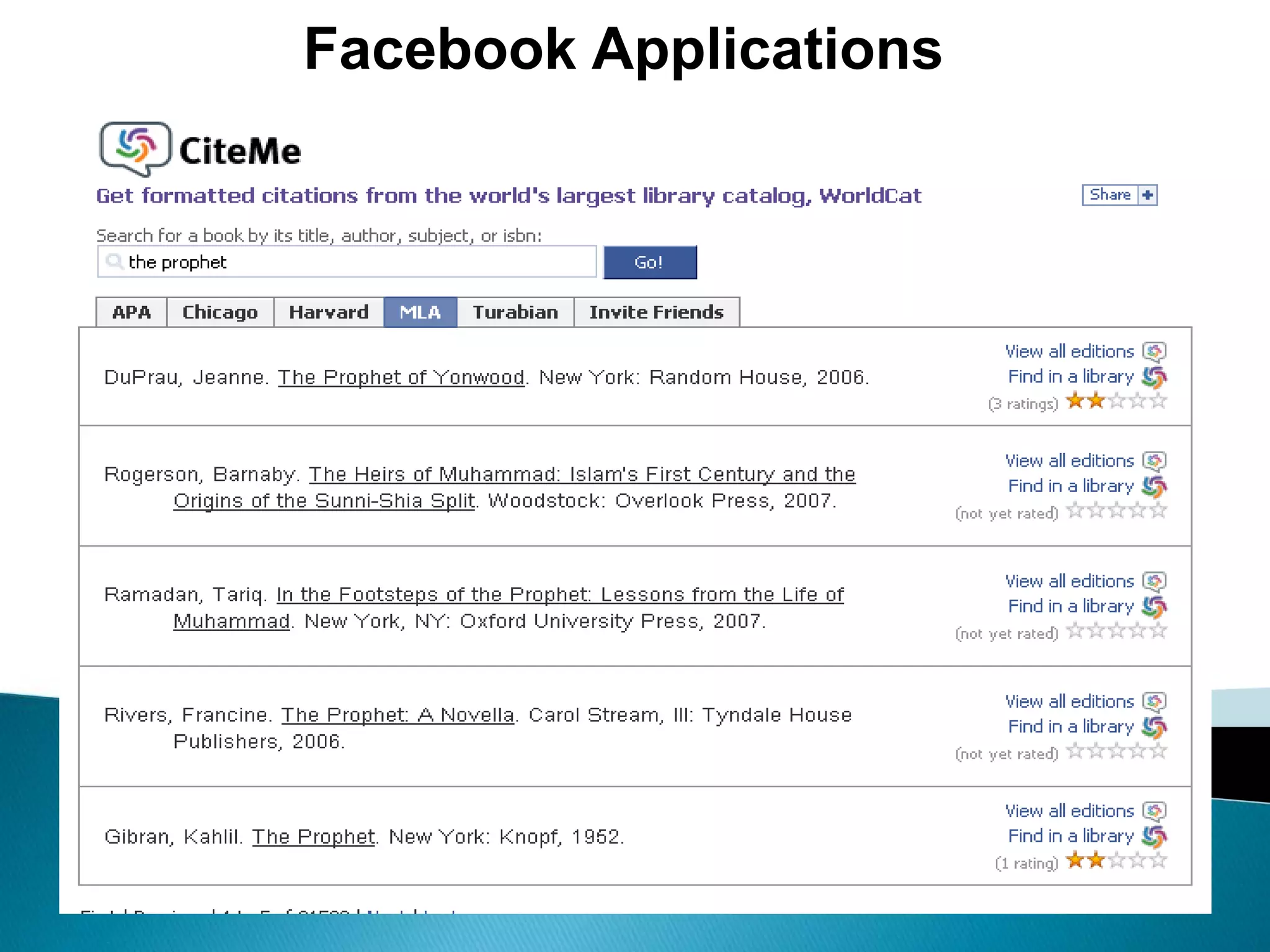Open the Harvard format tab

tap(329, 312)
